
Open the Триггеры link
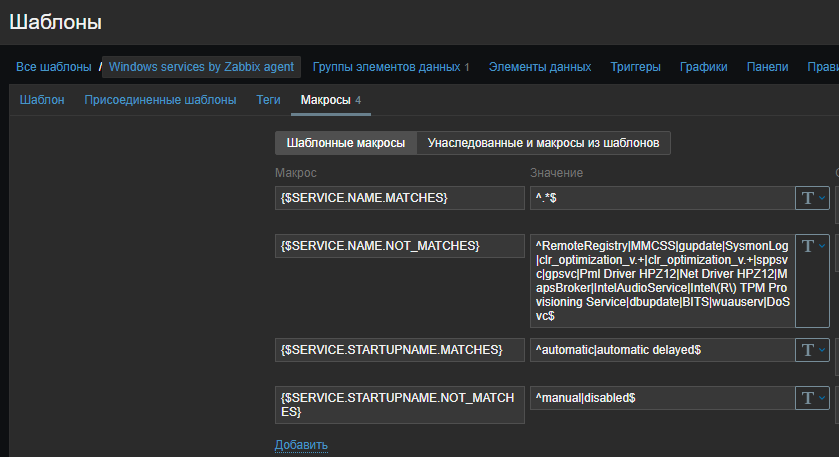click(635, 67)
